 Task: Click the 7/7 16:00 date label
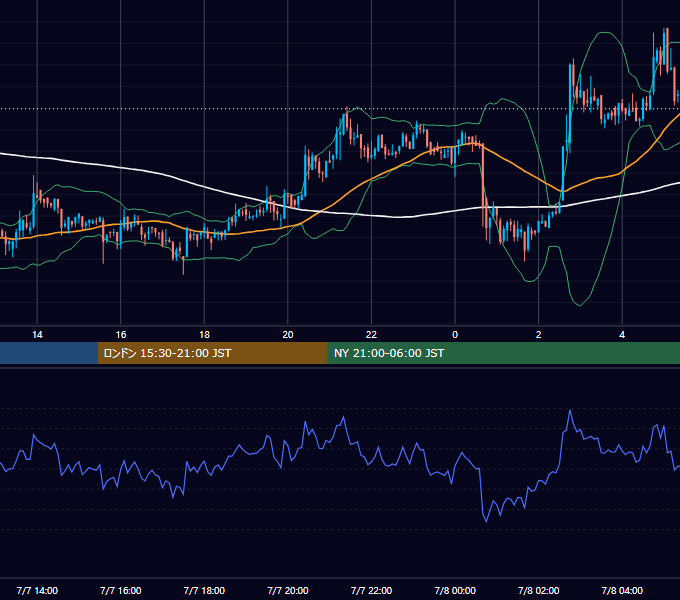121,590
